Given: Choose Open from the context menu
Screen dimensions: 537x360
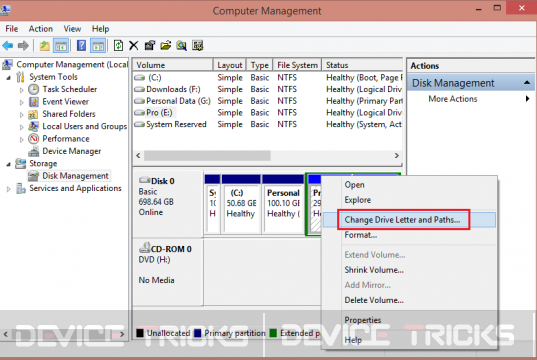Looking at the screenshot, I should 409,185.
